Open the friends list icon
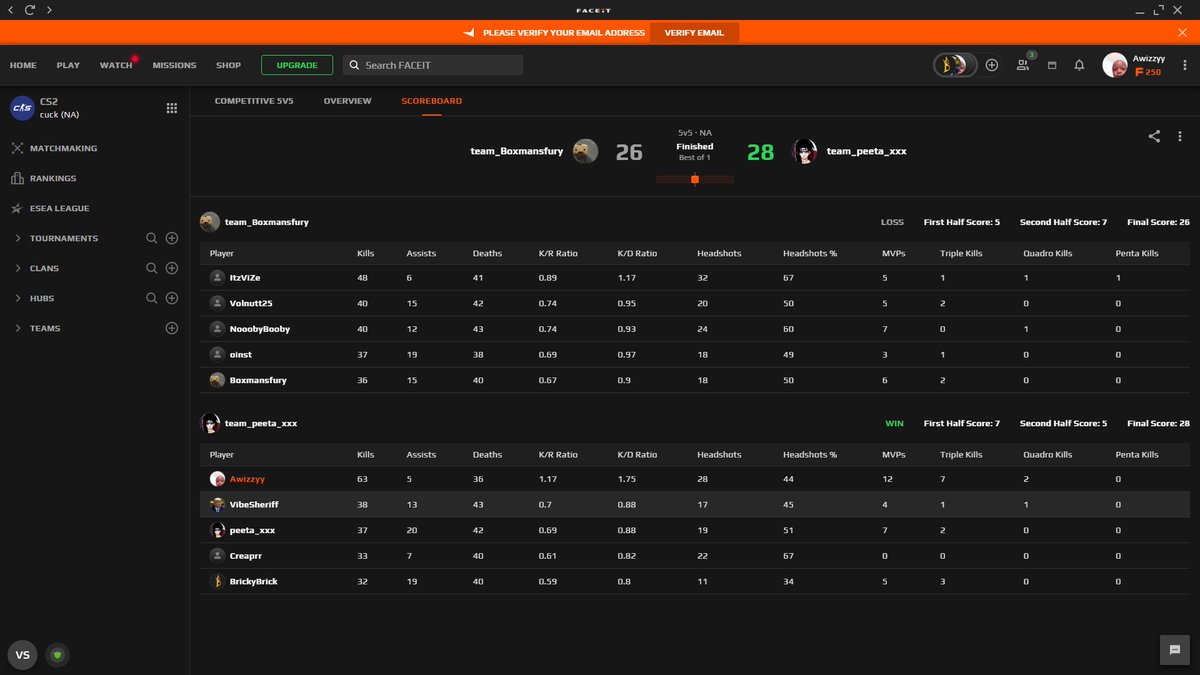1200x675 pixels. pos(1023,65)
